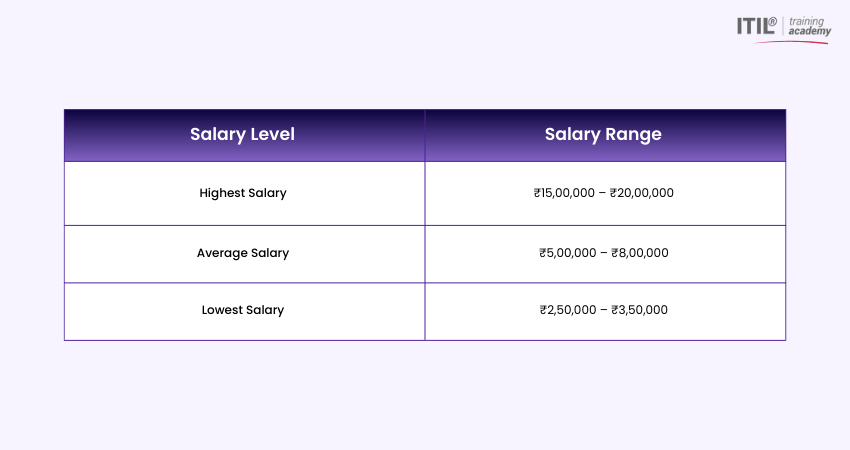The width and height of the screenshot is (850, 450).
Task: Click the training academy logo text
Action: 809,26
